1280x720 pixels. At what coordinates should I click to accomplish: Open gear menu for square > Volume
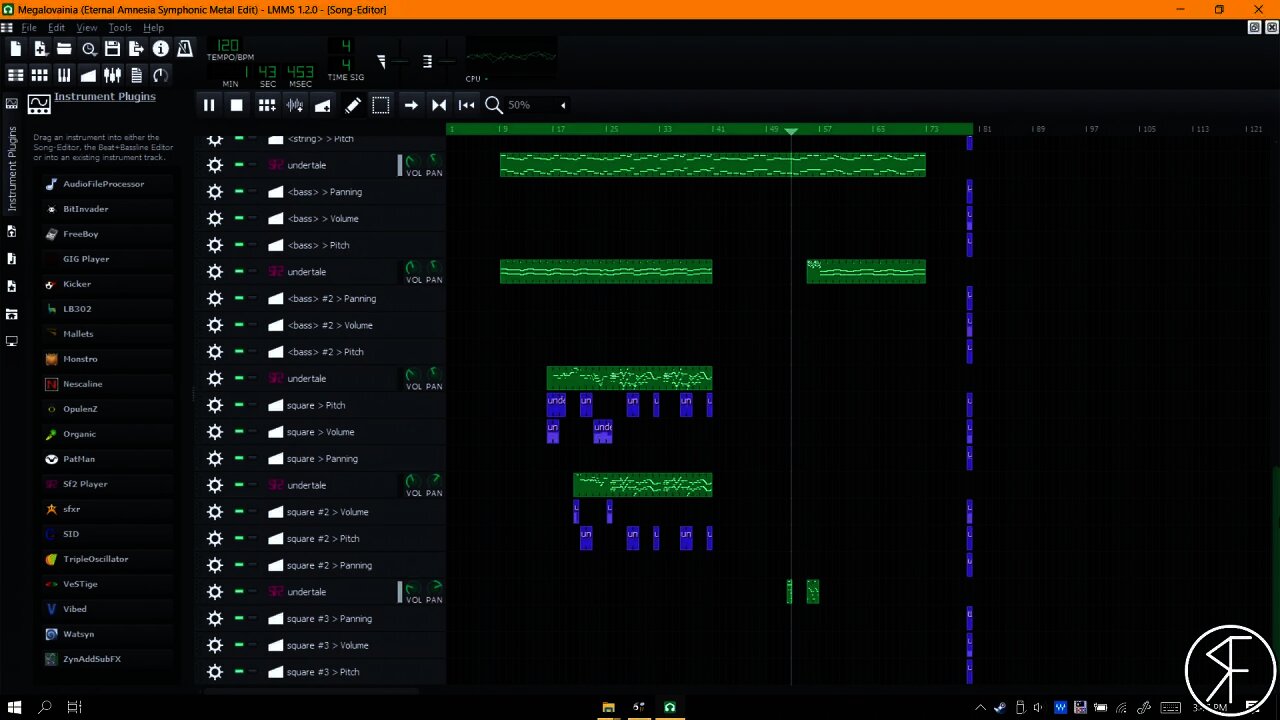coord(214,432)
